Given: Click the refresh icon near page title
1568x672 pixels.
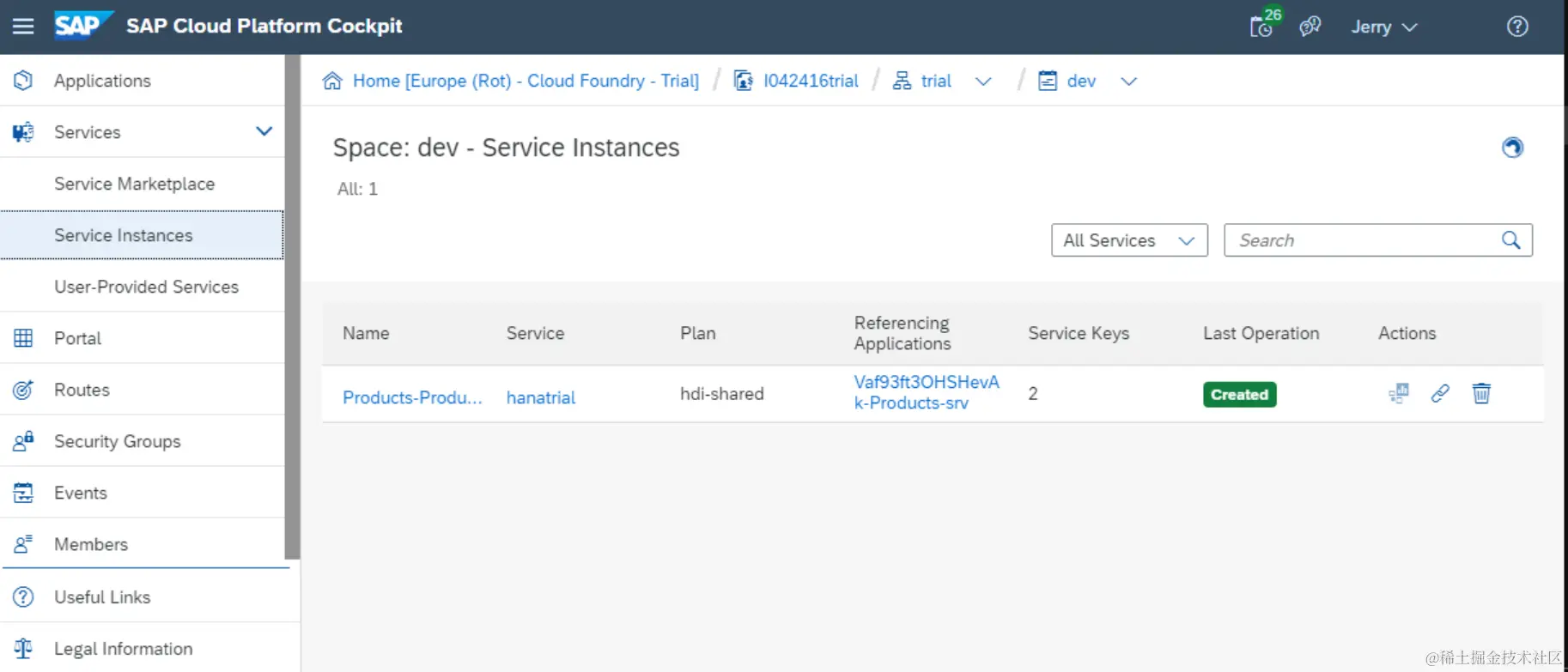Looking at the screenshot, I should pos(1512,148).
